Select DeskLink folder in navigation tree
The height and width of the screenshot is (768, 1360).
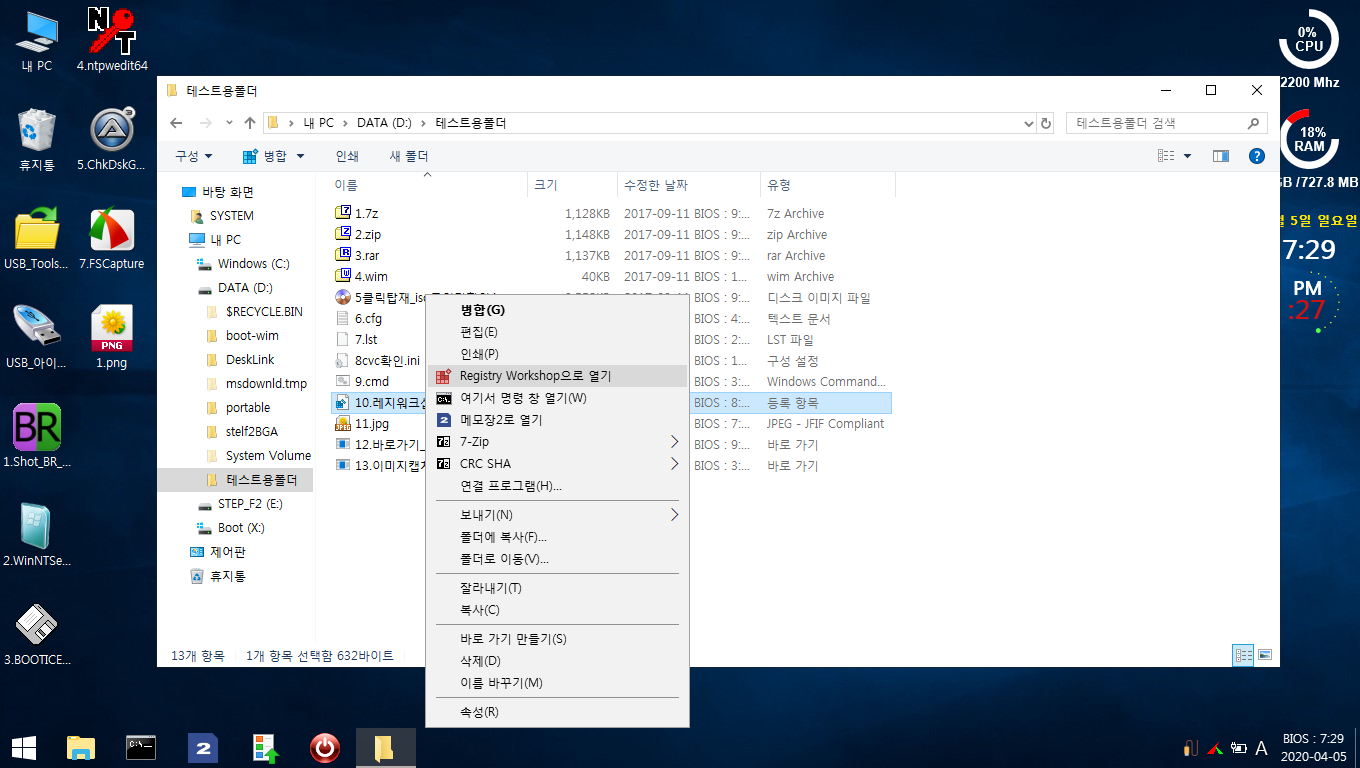[250, 360]
